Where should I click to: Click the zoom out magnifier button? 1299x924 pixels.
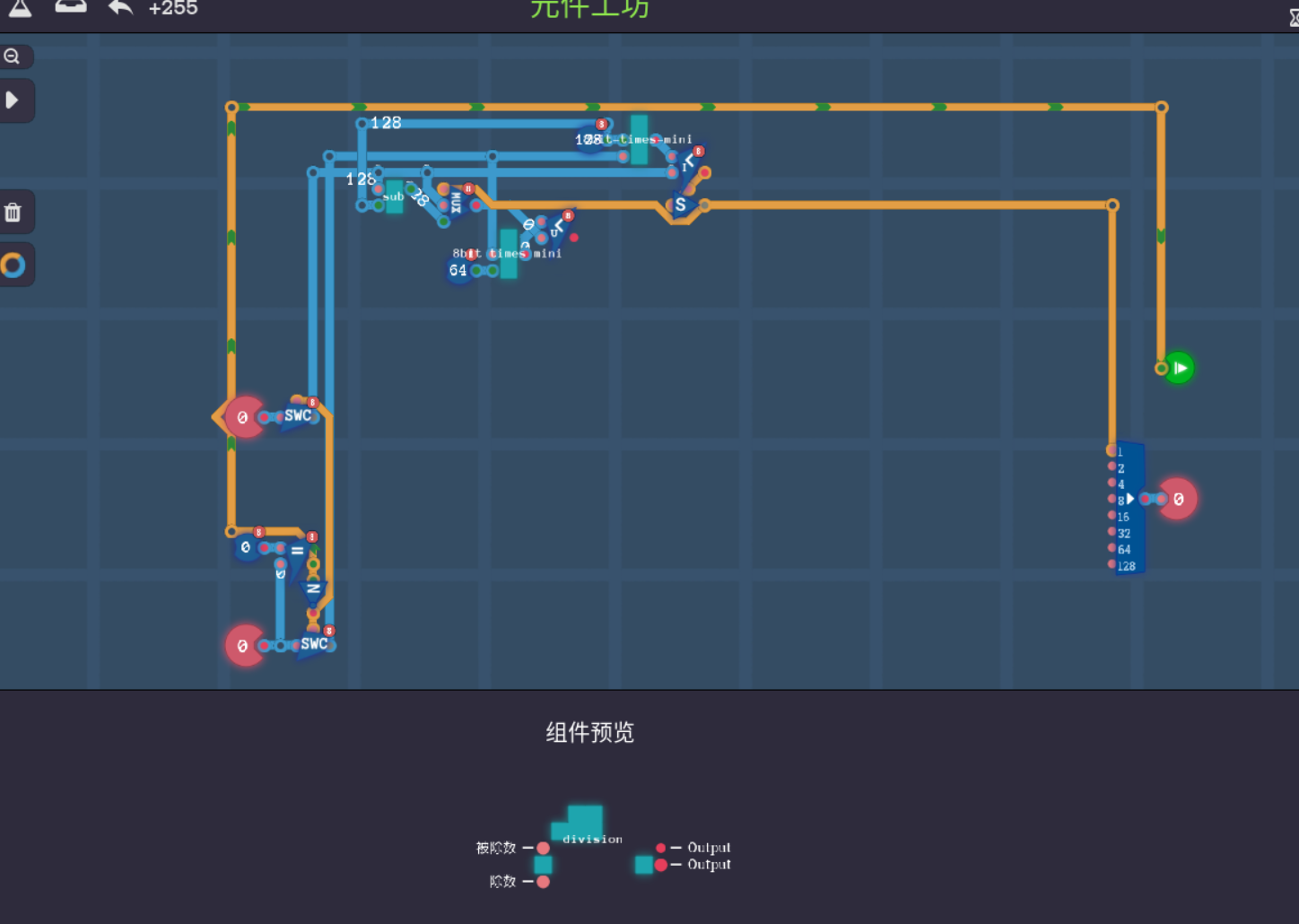[13, 57]
